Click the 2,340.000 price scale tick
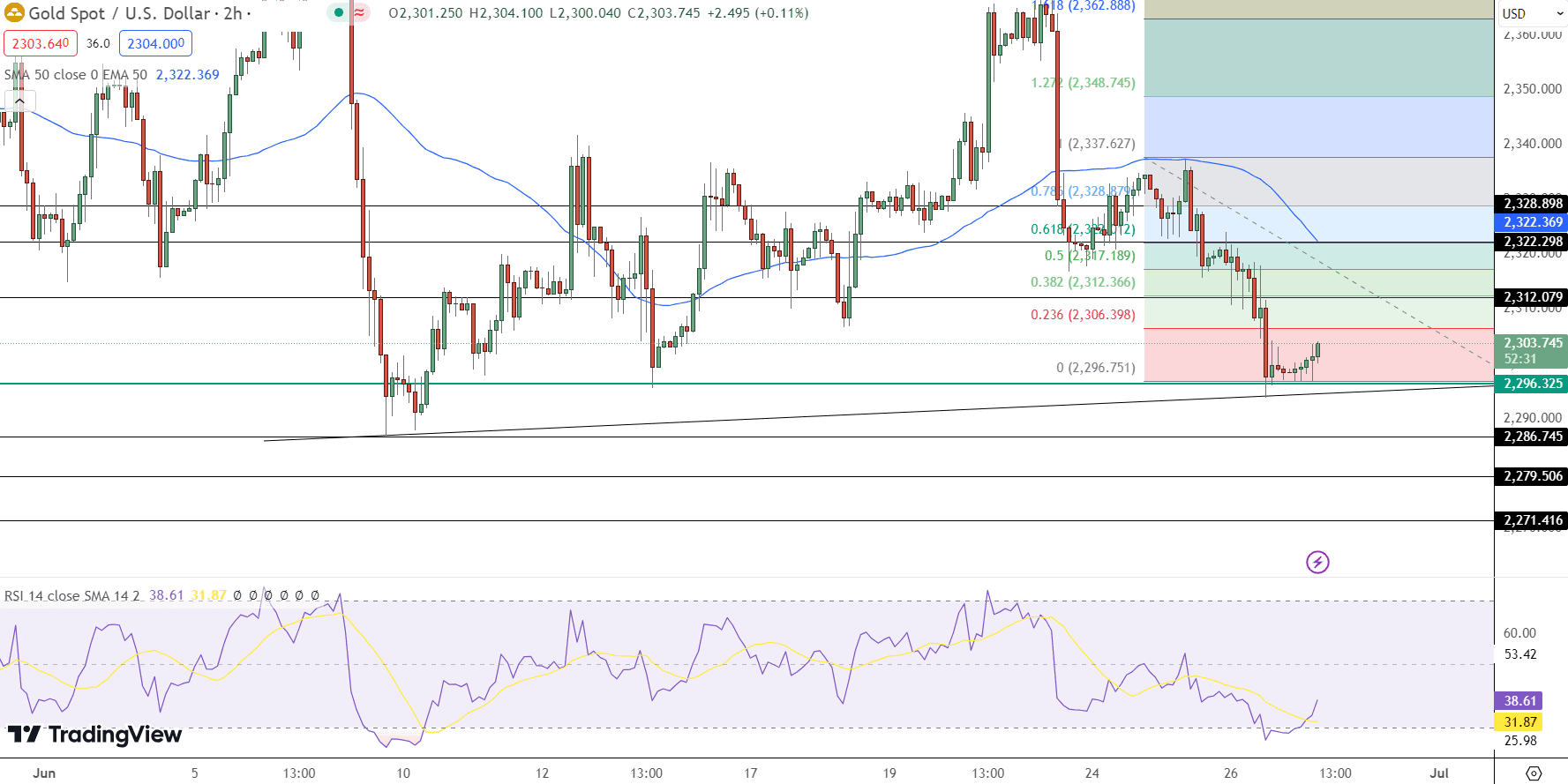This screenshot has height=784, width=1568. [x=1532, y=144]
